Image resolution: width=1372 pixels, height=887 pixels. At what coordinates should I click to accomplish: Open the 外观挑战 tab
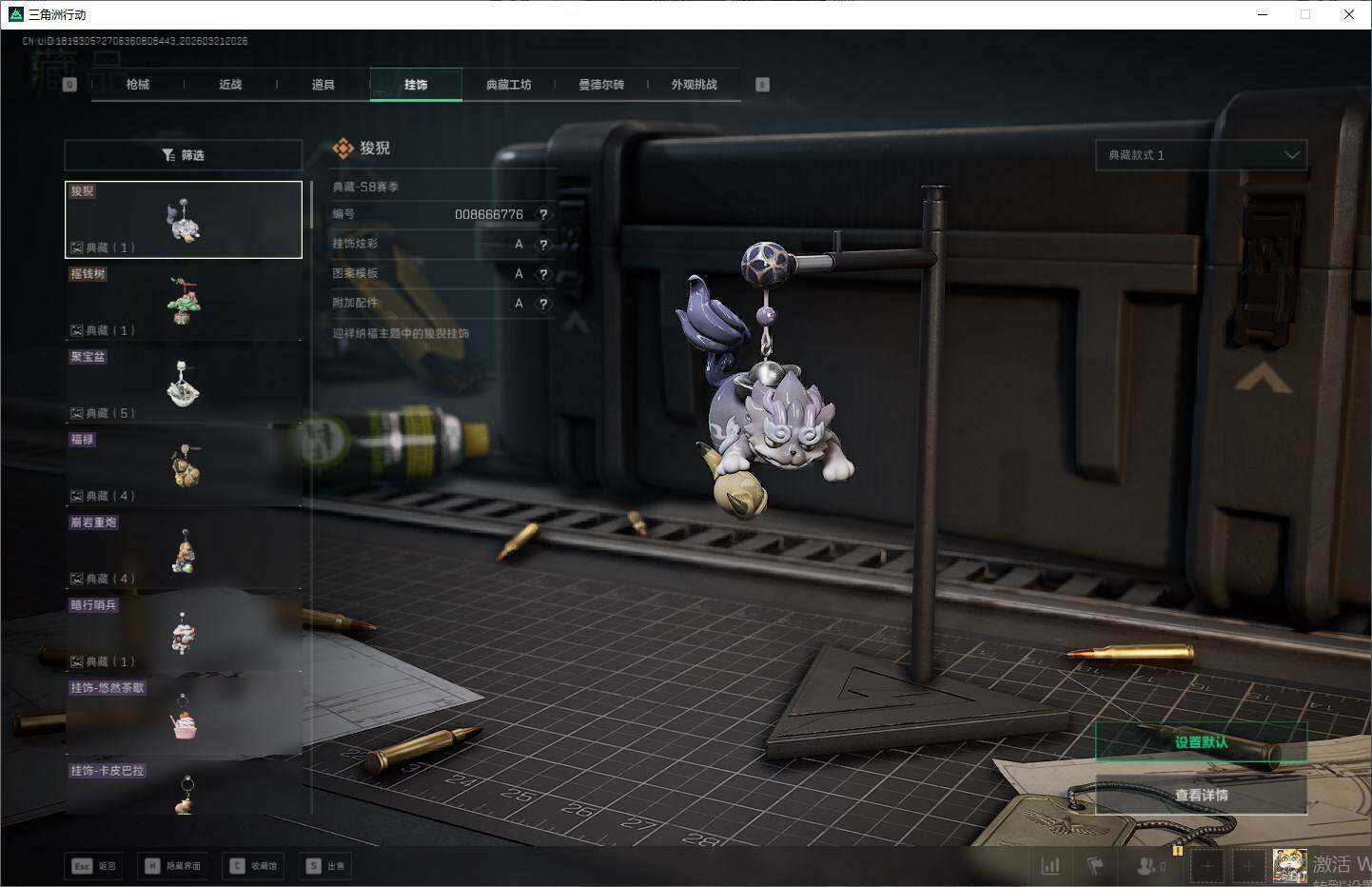coord(695,85)
